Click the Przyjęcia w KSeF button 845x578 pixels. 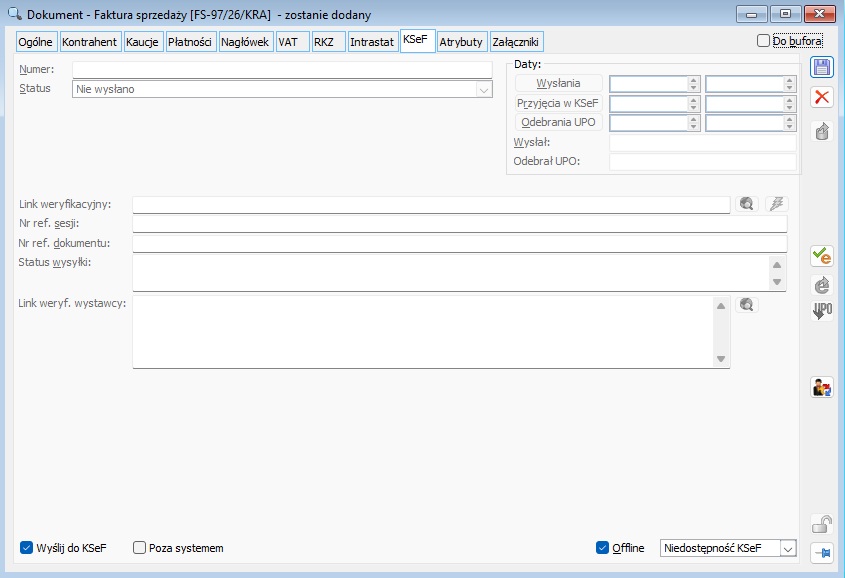(558, 103)
